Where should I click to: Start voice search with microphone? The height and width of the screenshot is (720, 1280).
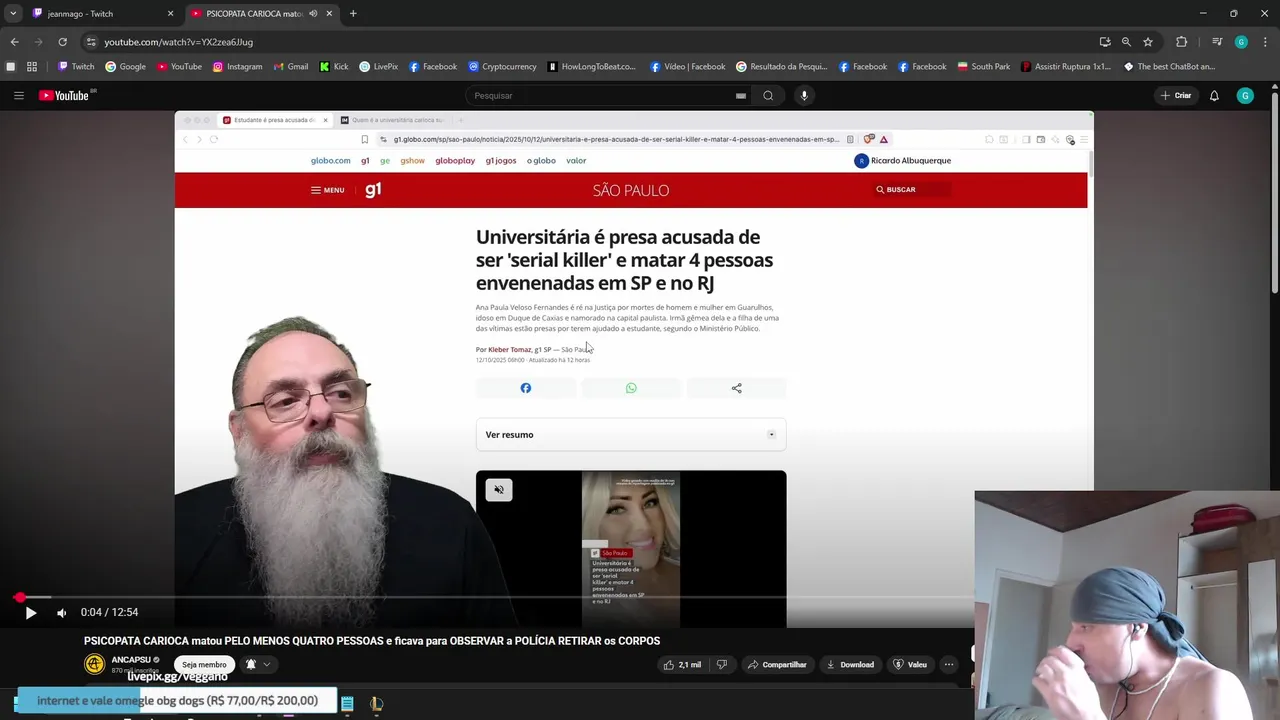(x=804, y=96)
